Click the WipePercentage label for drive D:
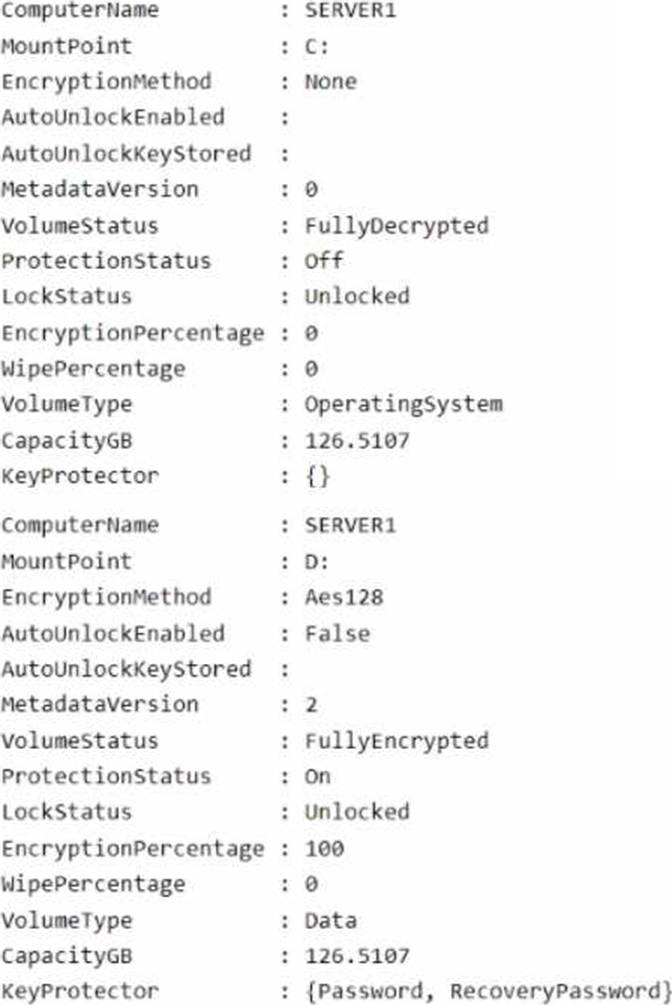 [x=93, y=884]
